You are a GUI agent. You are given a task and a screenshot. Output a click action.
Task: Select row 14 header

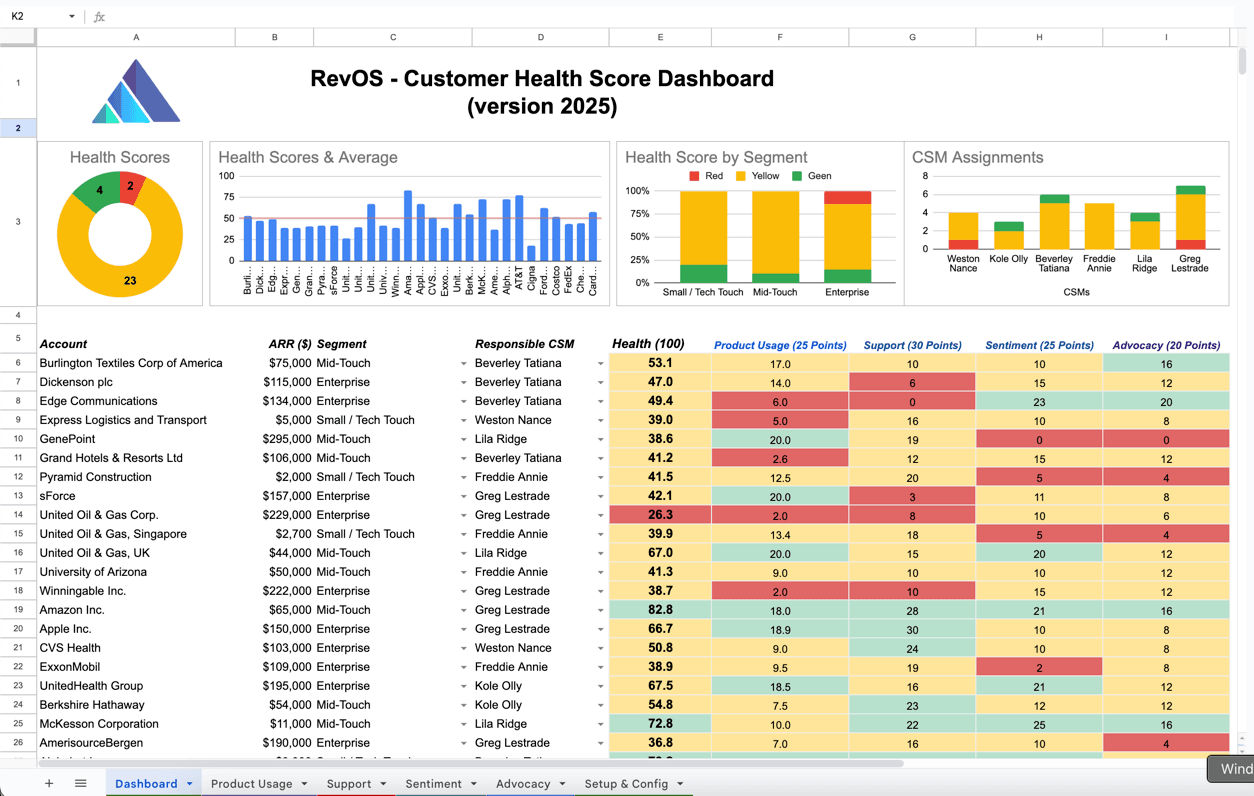point(18,515)
